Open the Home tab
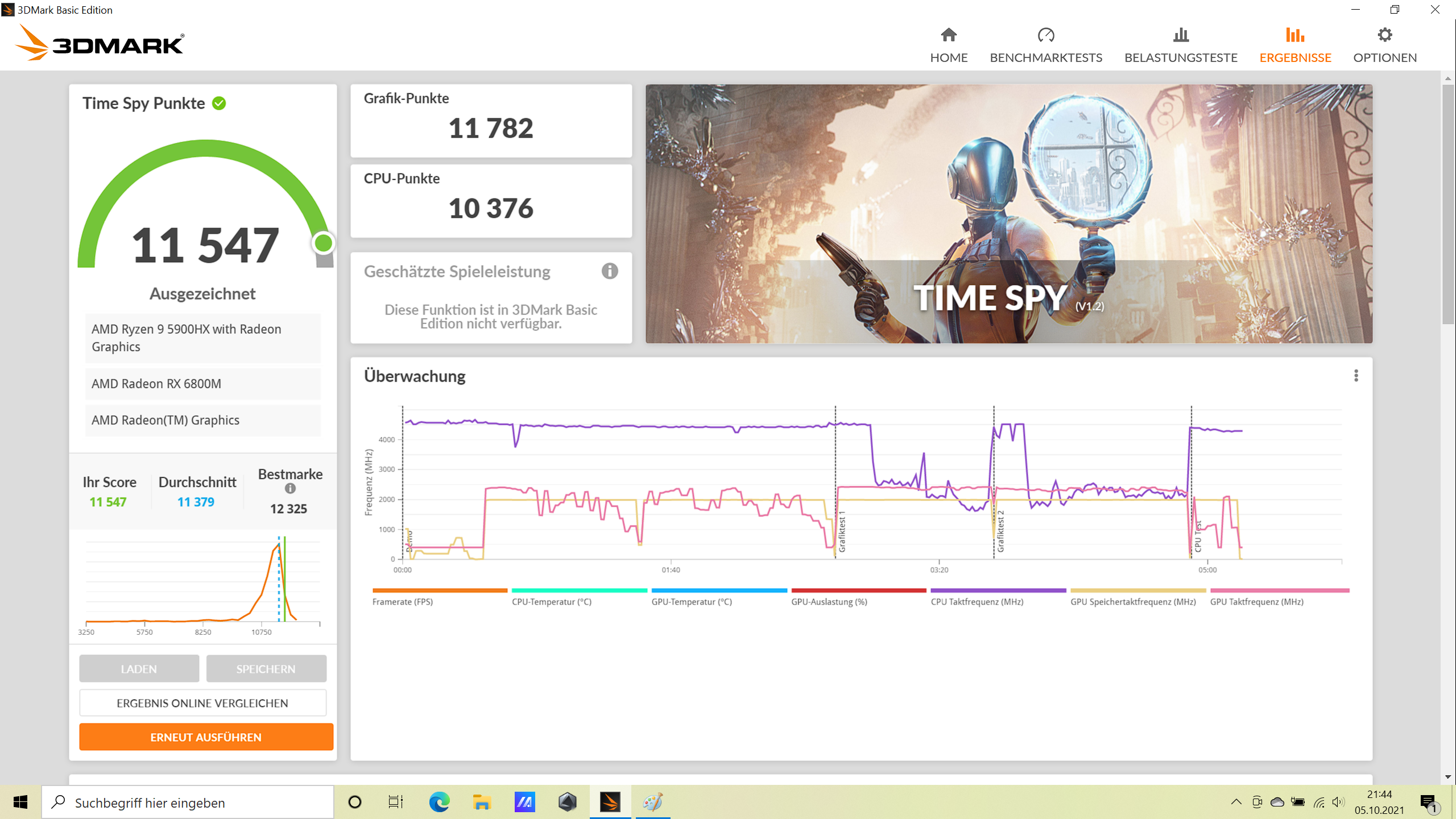 (x=948, y=43)
